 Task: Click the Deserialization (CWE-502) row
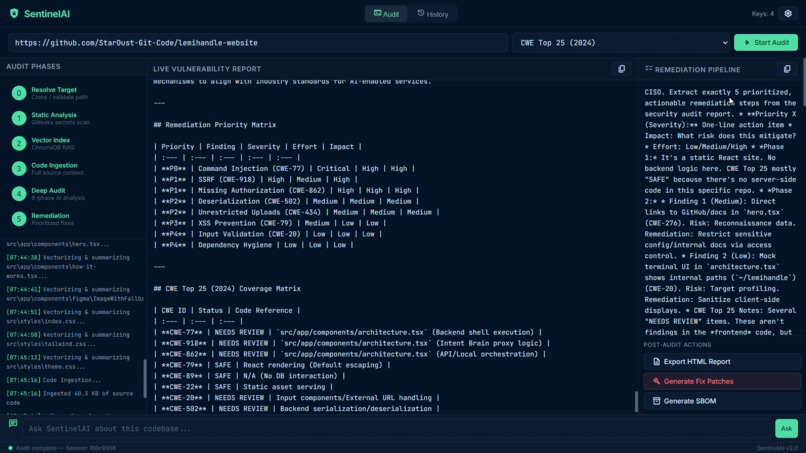coord(286,201)
